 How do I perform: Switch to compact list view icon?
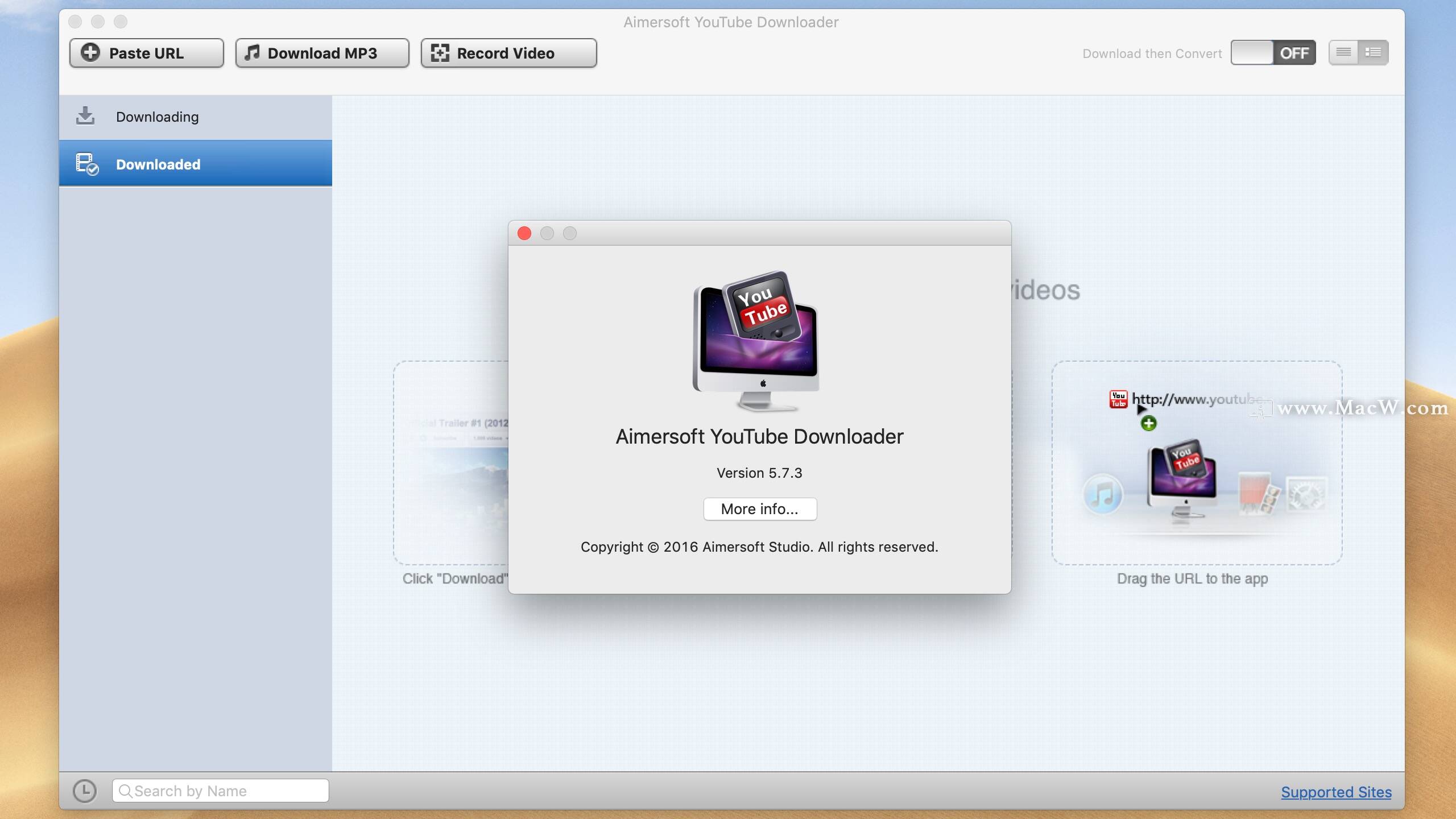tap(1343, 52)
